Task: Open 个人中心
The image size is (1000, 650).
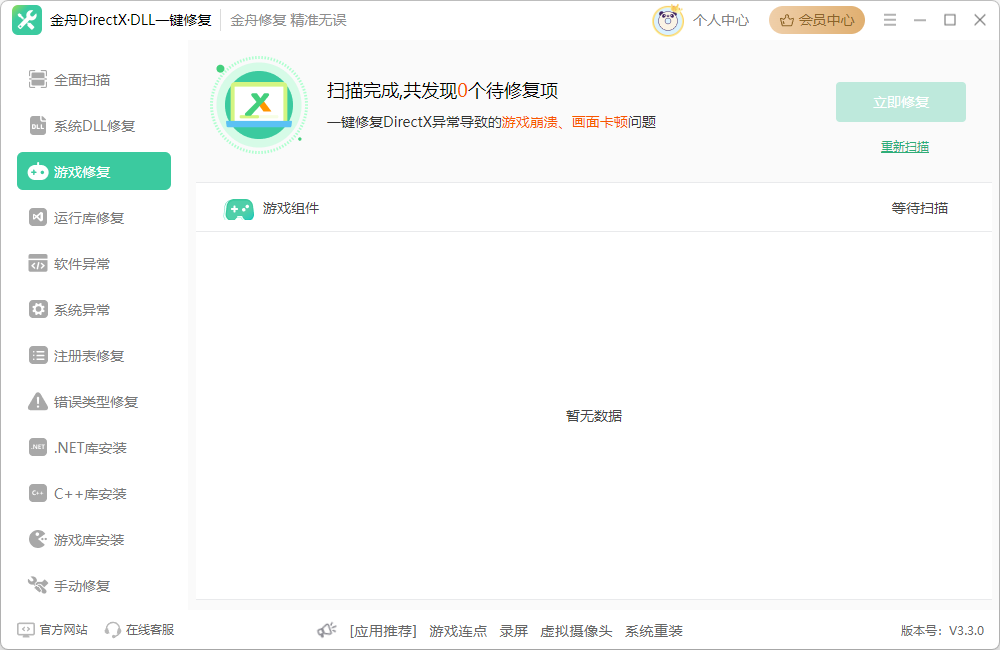Action: tap(721, 20)
